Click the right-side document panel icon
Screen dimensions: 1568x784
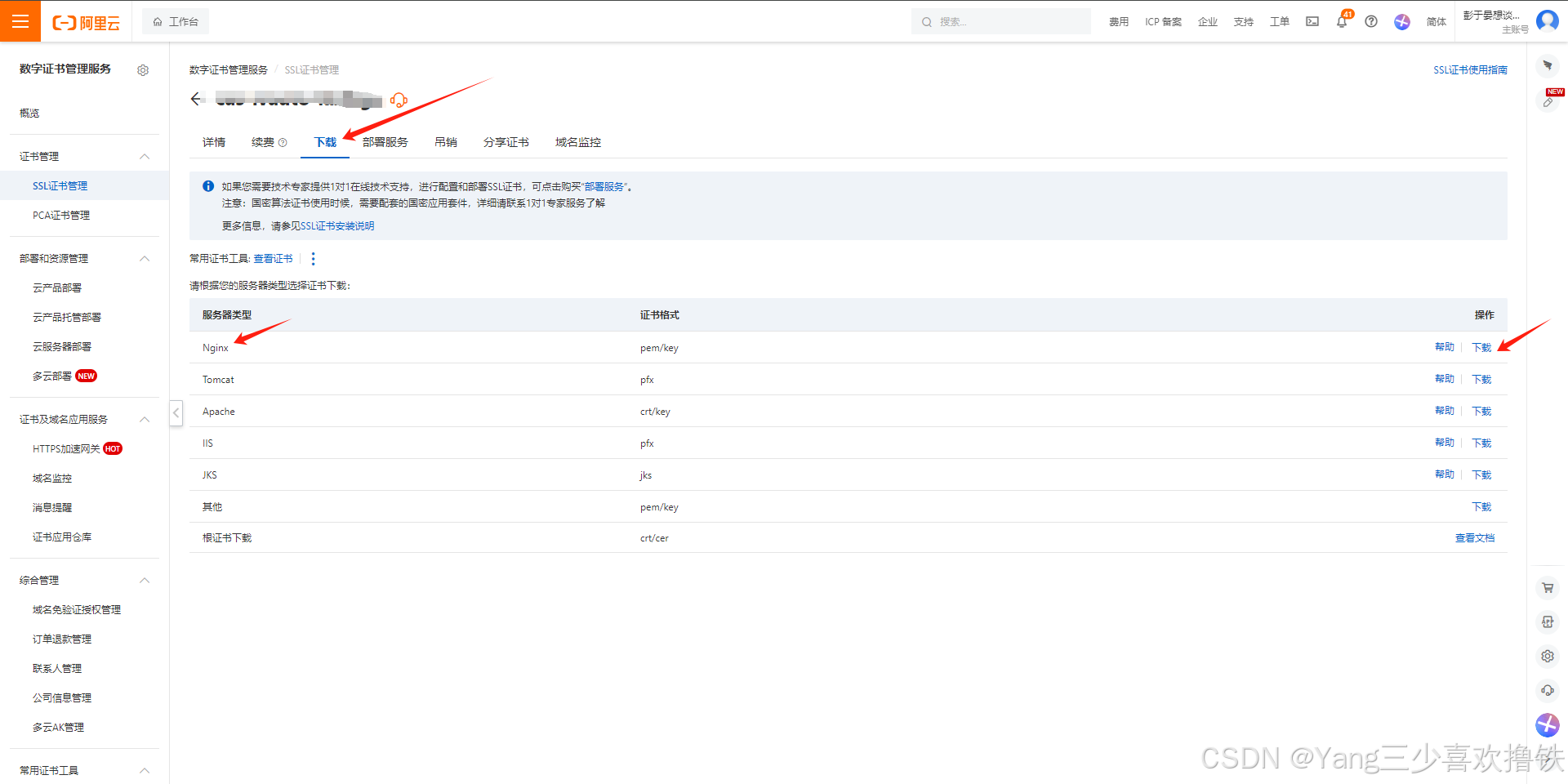(1548, 622)
